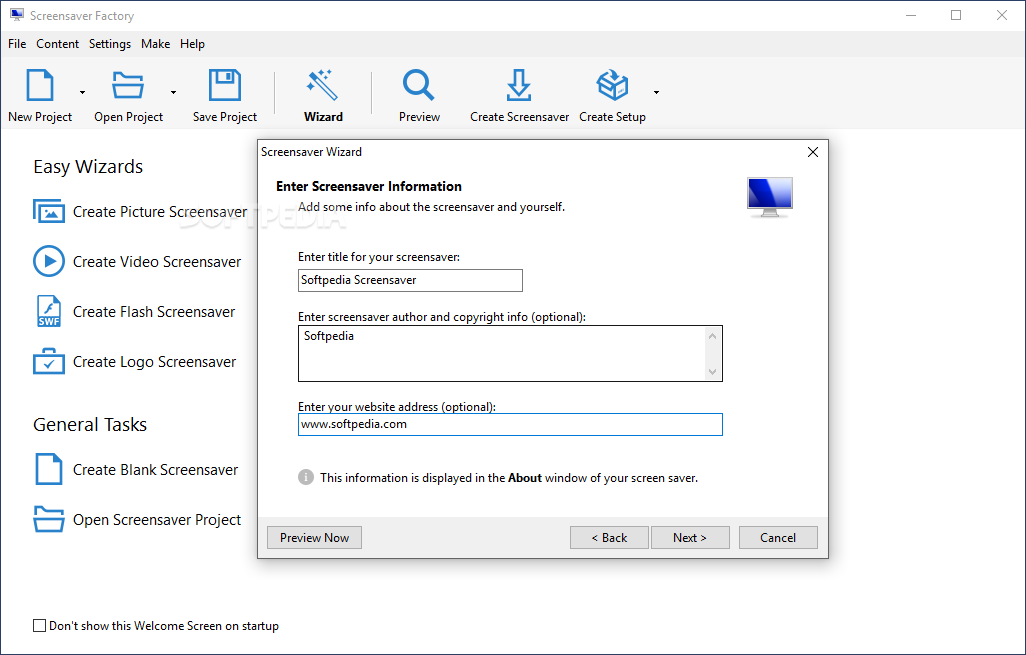This screenshot has height=655, width=1026.
Task: Open the File menu
Action: coord(17,44)
